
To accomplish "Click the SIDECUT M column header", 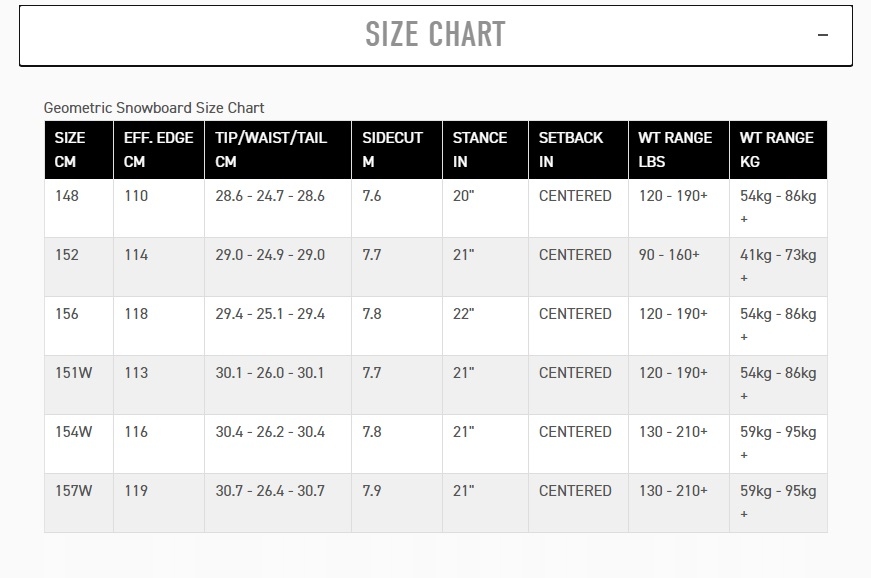I will click(x=392, y=150).
